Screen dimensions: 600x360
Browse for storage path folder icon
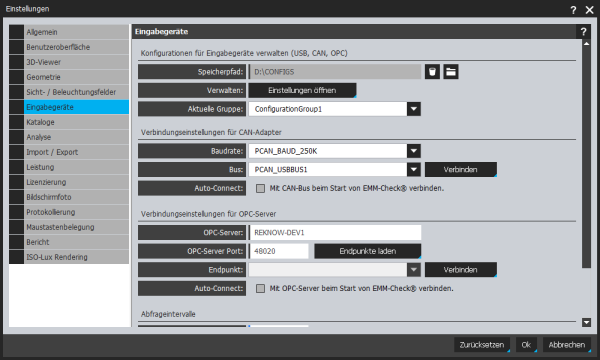451,72
